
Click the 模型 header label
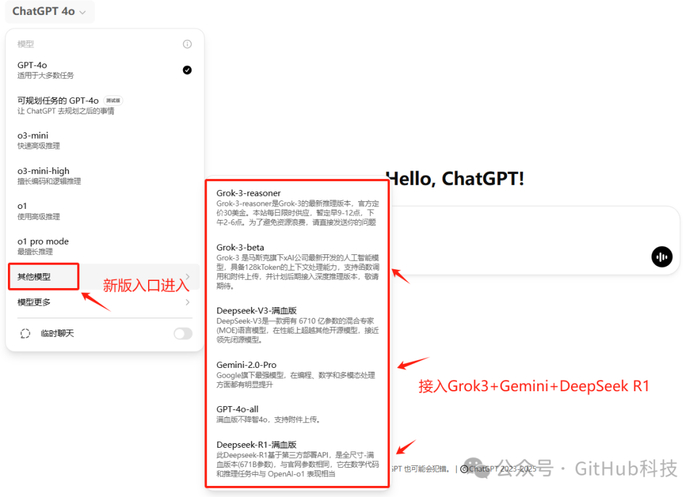25,44
